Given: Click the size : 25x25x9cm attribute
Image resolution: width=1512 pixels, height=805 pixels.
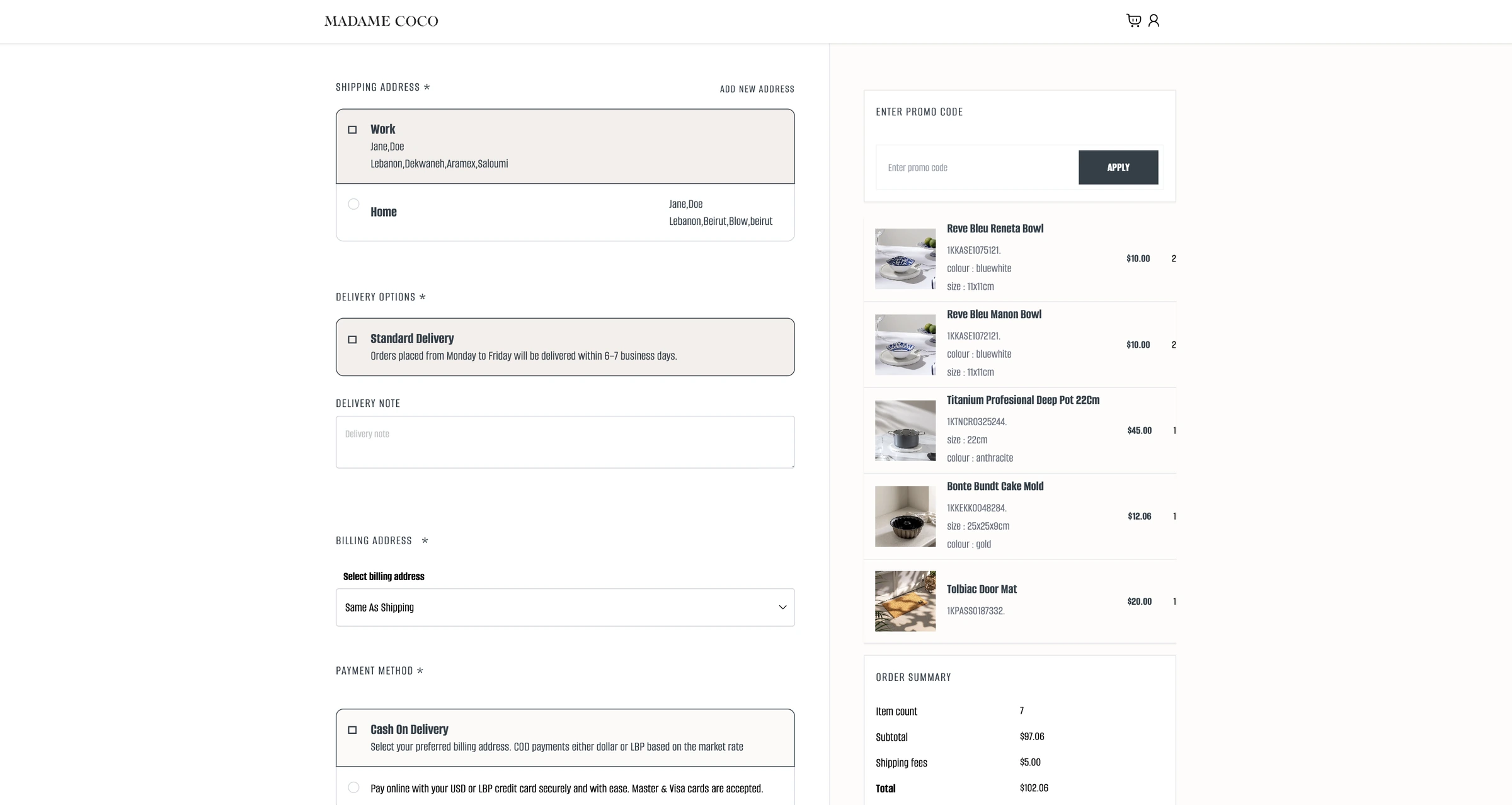Looking at the screenshot, I should tap(978, 526).
